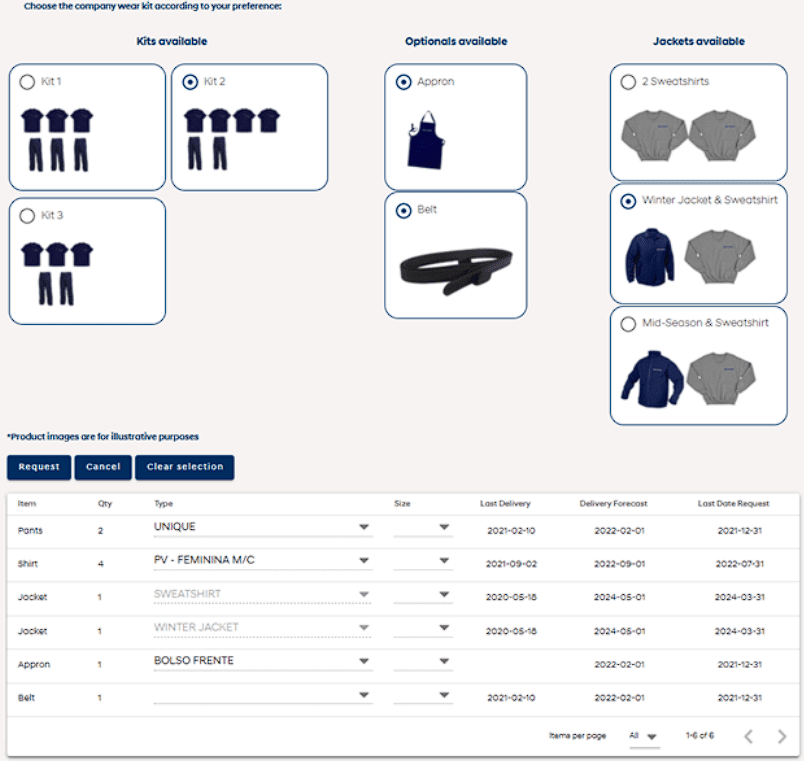This screenshot has height=761, width=804.
Task: Select the 2 Sweatshirts radio option
Action: (x=628, y=82)
